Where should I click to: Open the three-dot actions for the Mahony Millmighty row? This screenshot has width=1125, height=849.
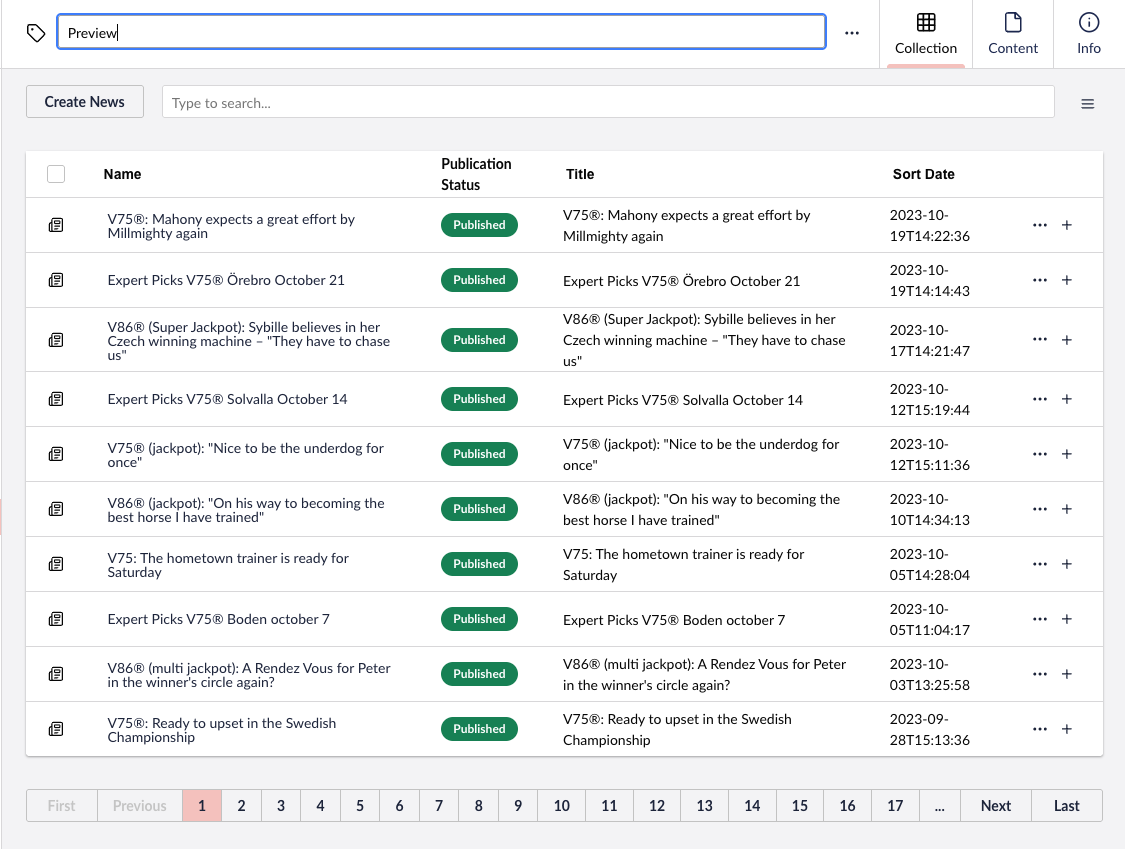pos(1040,225)
